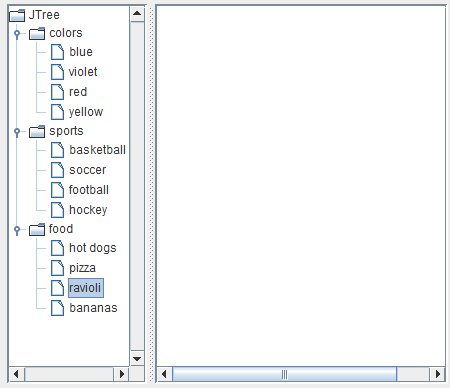Click the colors folder icon
450x388 pixels.
(37, 34)
